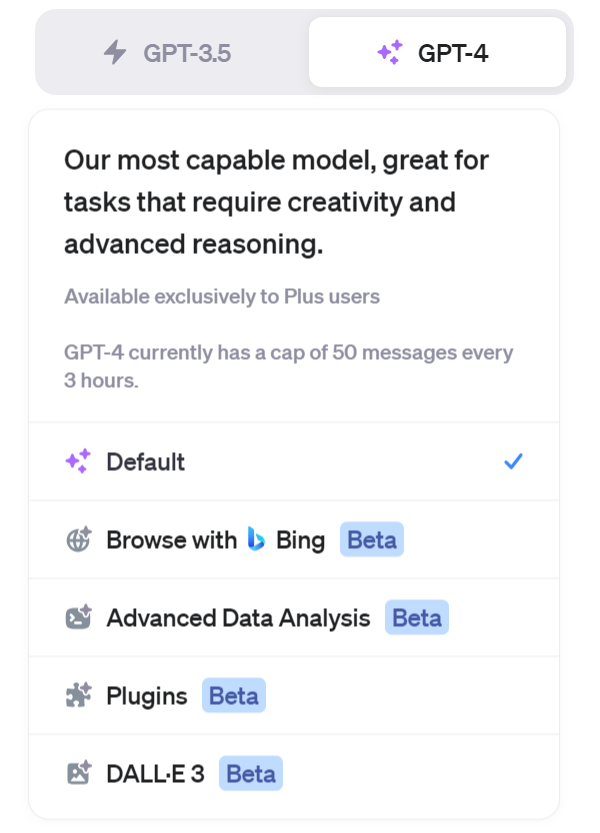The image size is (600, 833).
Task: Click the Beta badge beside DALL·E 3
Action: (251, 774)
